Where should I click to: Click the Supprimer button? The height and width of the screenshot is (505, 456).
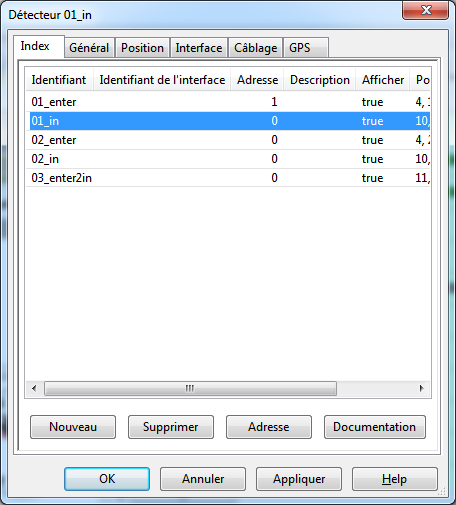[x=171, y=427]
